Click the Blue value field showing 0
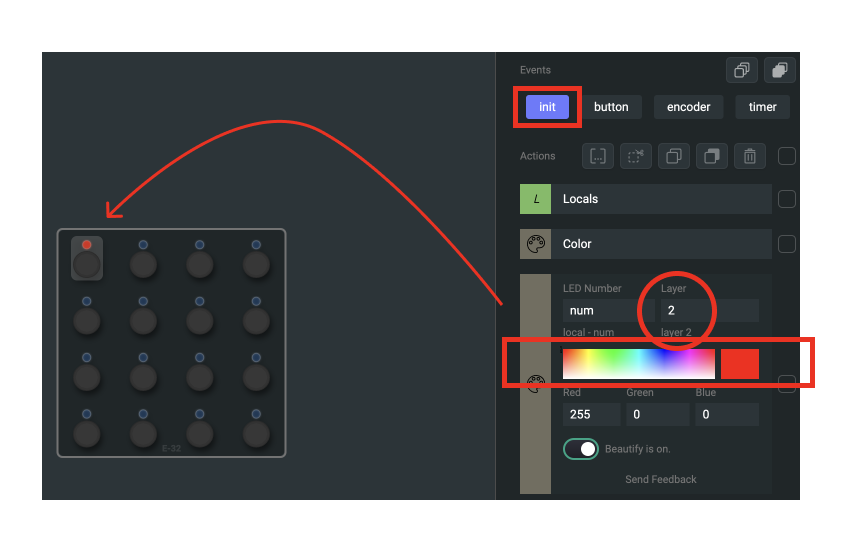This screenshot has width=842, height=552. pos(727,415)
